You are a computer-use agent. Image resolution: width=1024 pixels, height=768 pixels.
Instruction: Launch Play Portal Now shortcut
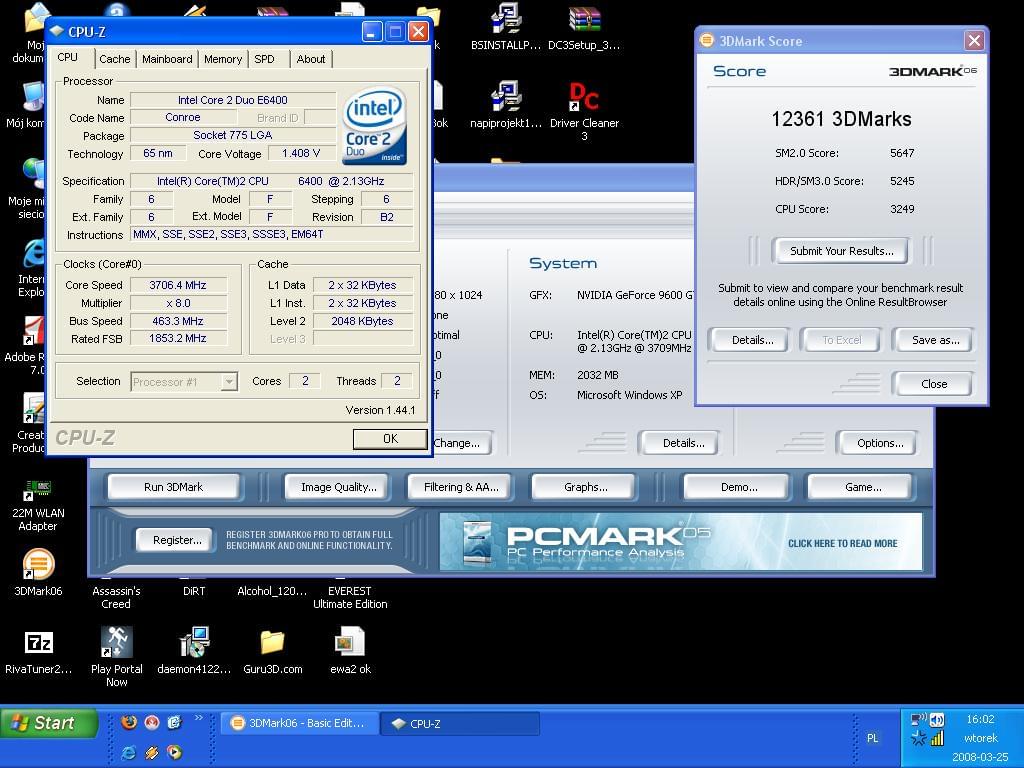(117, 643)
